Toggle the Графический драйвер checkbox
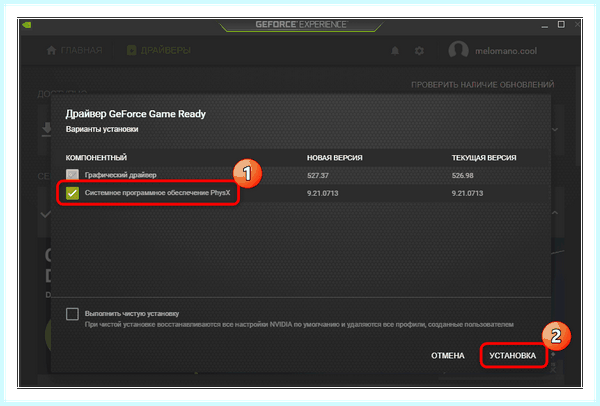This screenshot has height=406, width=600. 72,175
